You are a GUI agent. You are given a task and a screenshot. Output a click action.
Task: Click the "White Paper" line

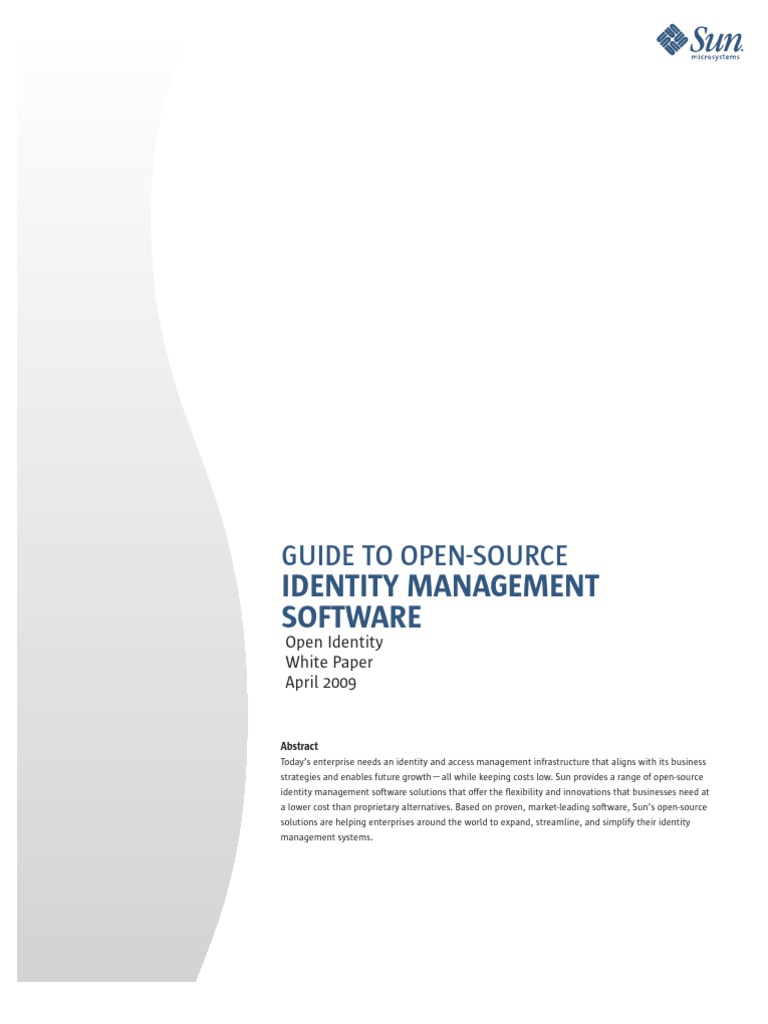[x=329, y=662]
